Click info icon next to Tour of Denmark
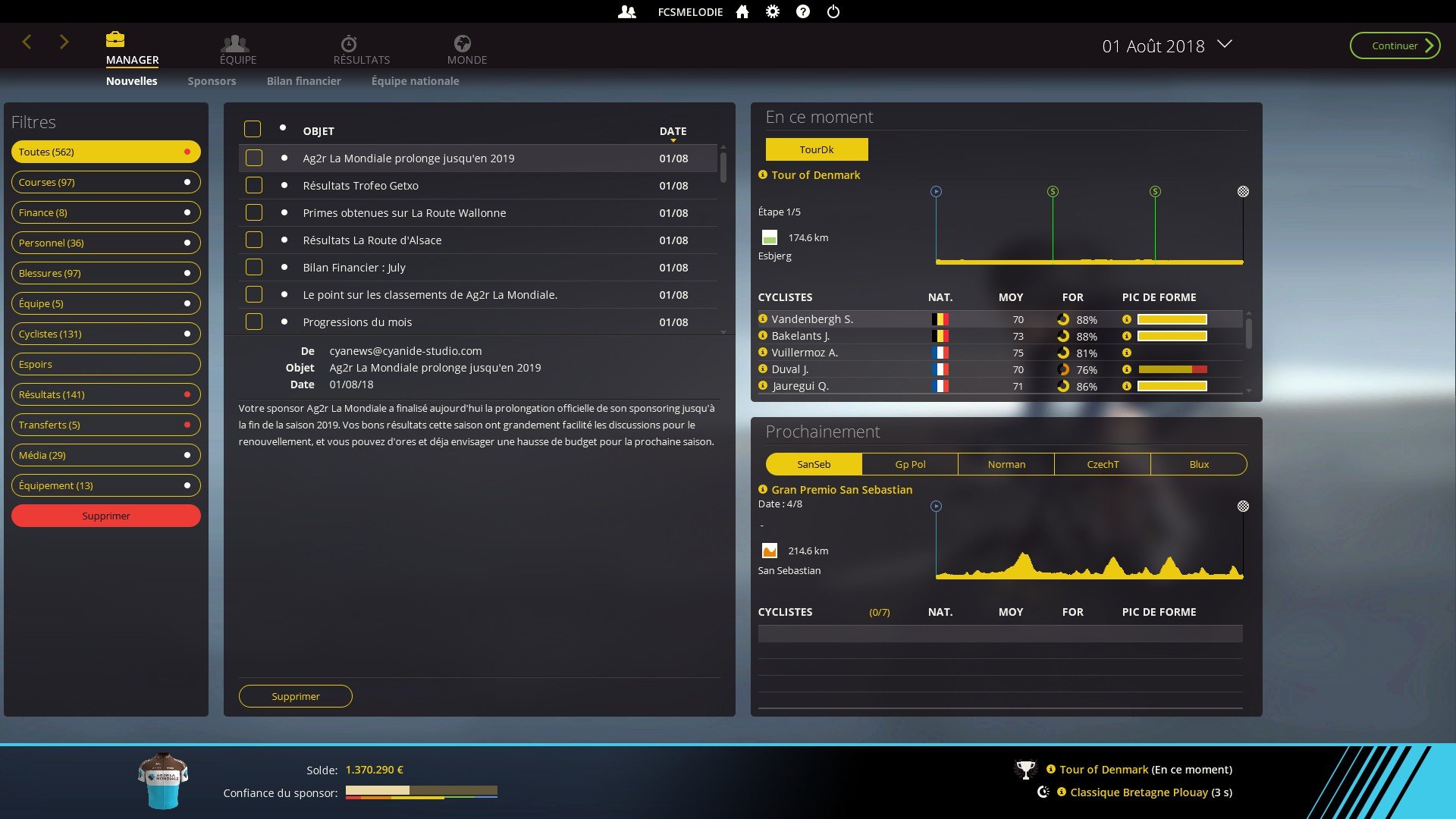This screenshot has height=819, width=1456. 763,175
